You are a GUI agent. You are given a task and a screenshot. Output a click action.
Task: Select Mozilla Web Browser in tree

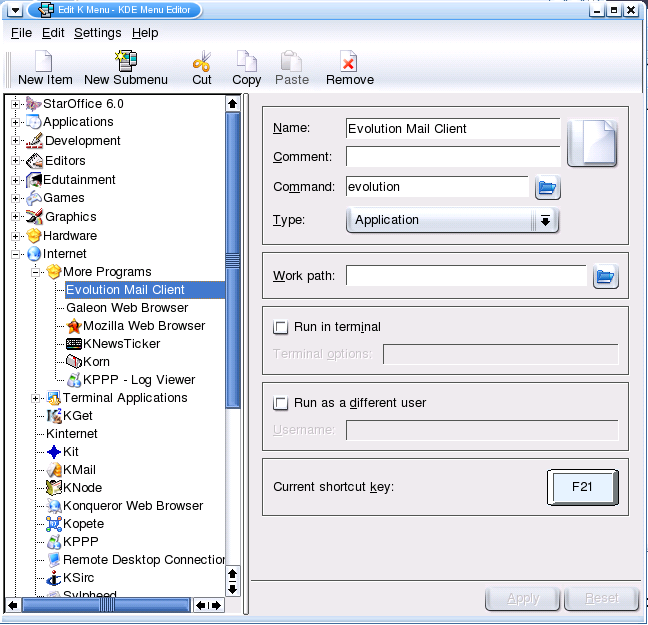click(x=143, y=326)
